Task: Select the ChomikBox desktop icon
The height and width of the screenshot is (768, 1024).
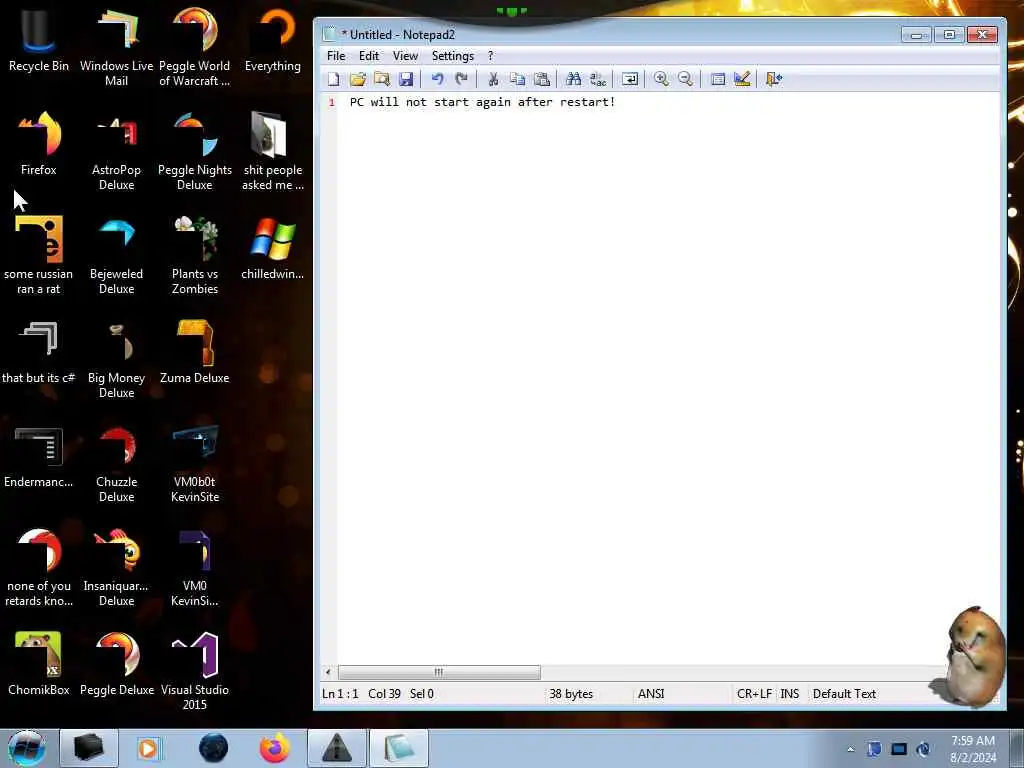Action: [x=39, y=664]
